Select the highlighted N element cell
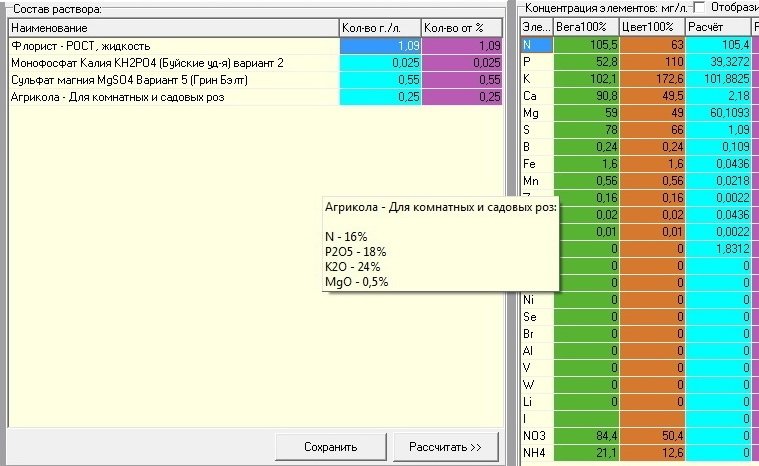The width and height of the screenshot is (759, 466). (537, 45)
